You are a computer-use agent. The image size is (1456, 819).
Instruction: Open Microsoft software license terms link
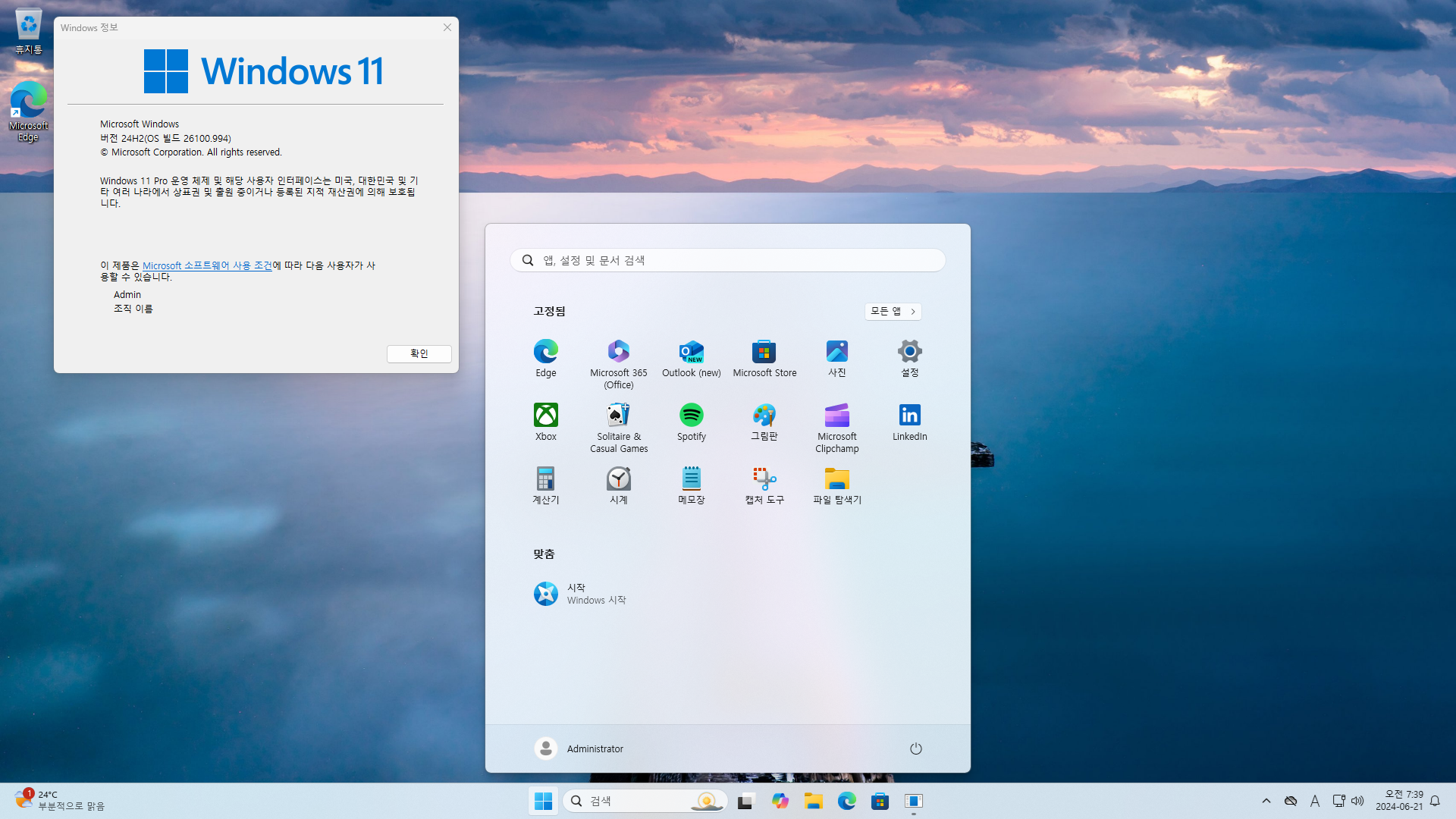click(207, 265)
